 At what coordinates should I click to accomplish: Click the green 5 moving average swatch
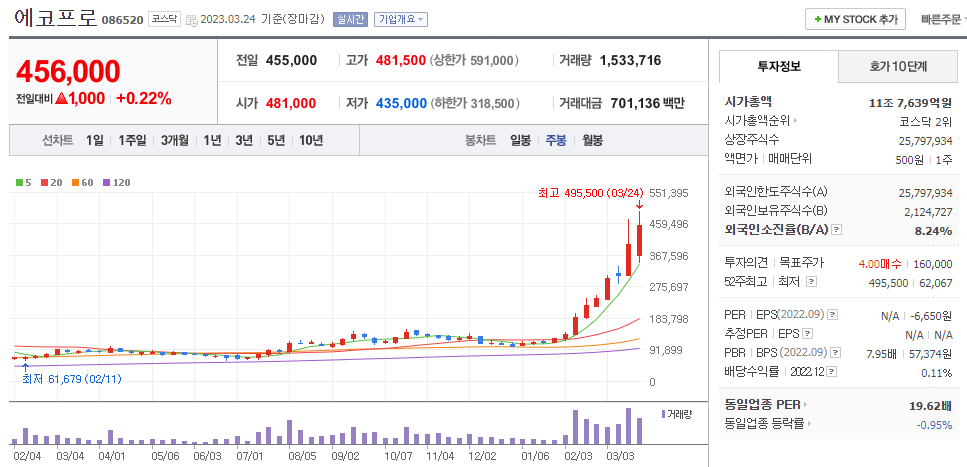20,183
